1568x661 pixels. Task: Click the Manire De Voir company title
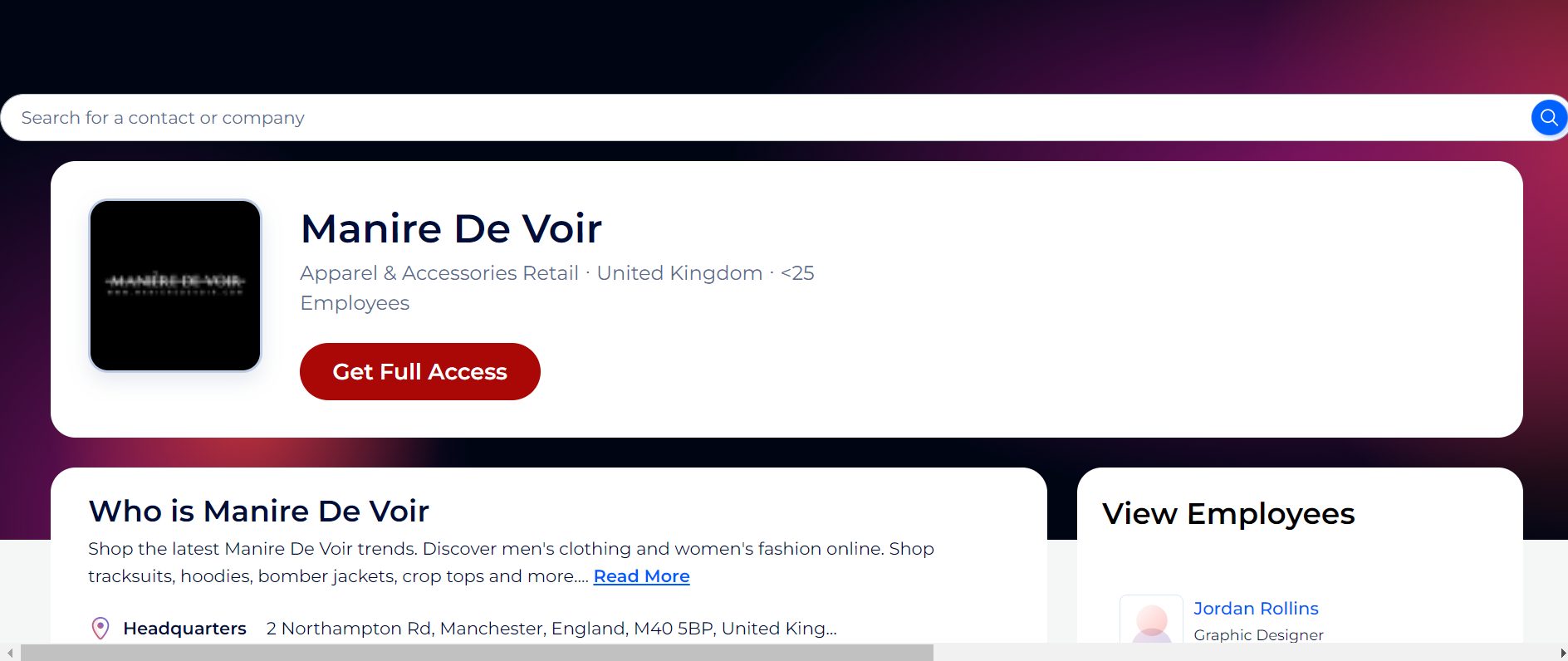click(451, 228)
